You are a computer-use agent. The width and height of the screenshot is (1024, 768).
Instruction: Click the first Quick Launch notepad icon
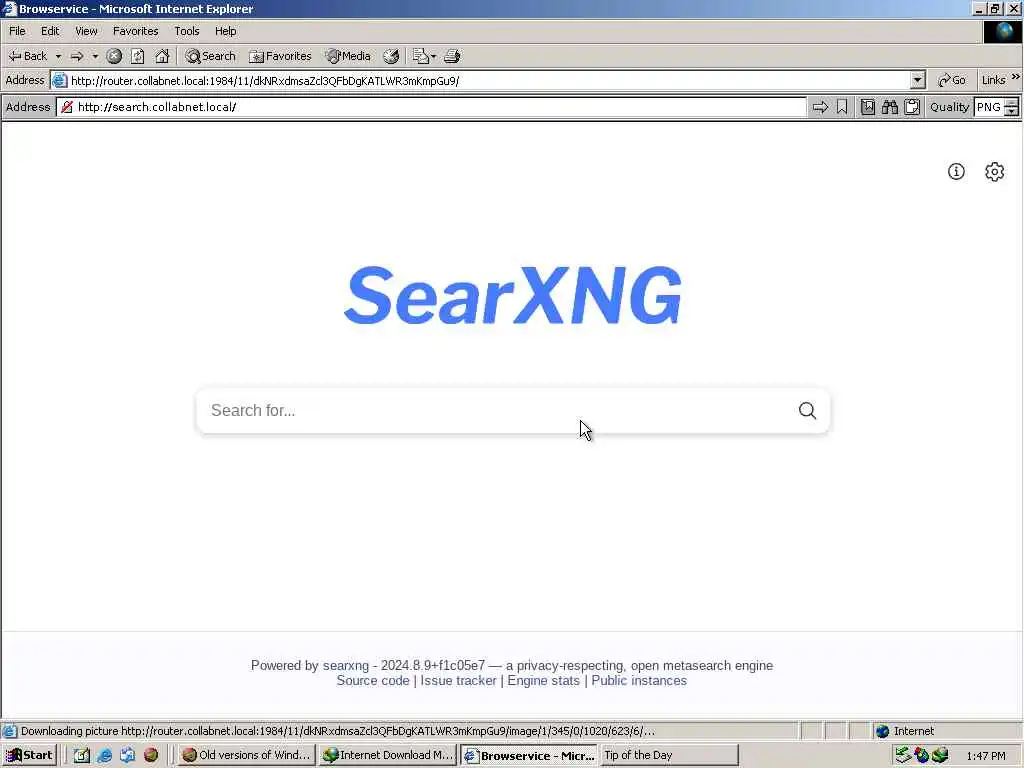[x=82, y=755]
